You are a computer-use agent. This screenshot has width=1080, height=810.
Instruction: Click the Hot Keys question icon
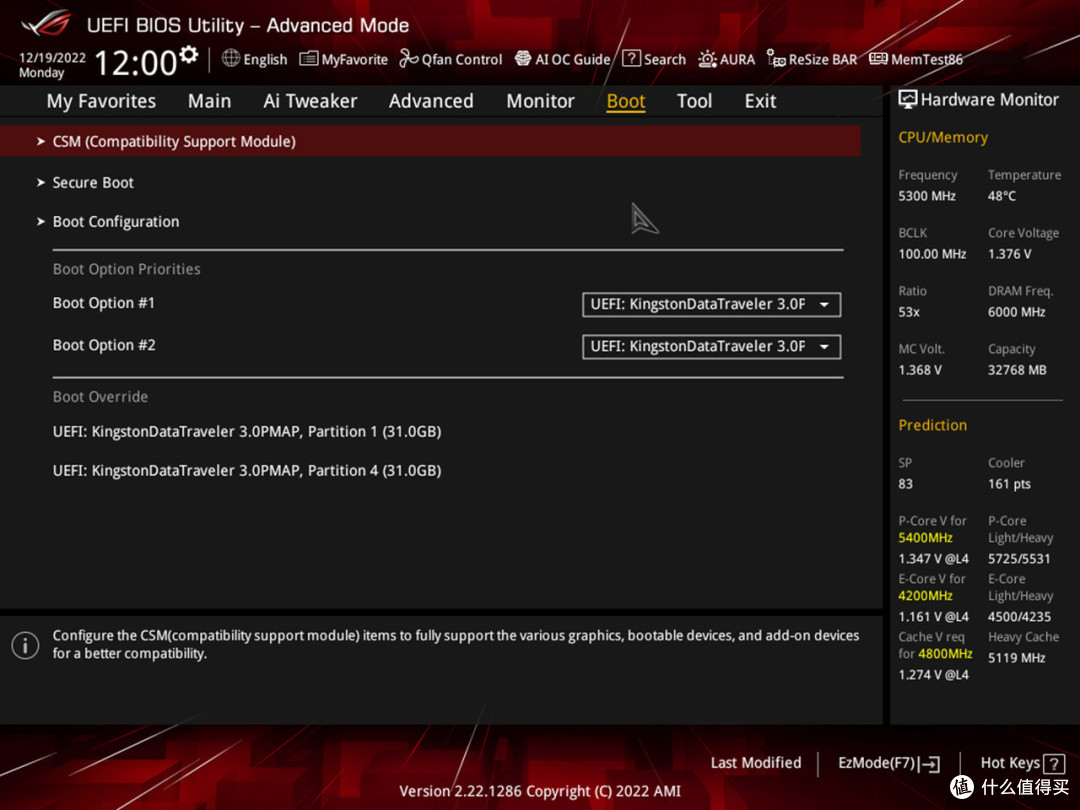(1054, 763)
